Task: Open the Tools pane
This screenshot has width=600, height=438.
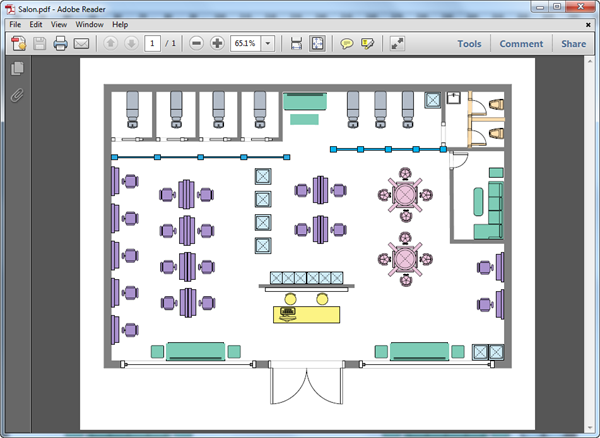Action: click(x=469, y=44)
